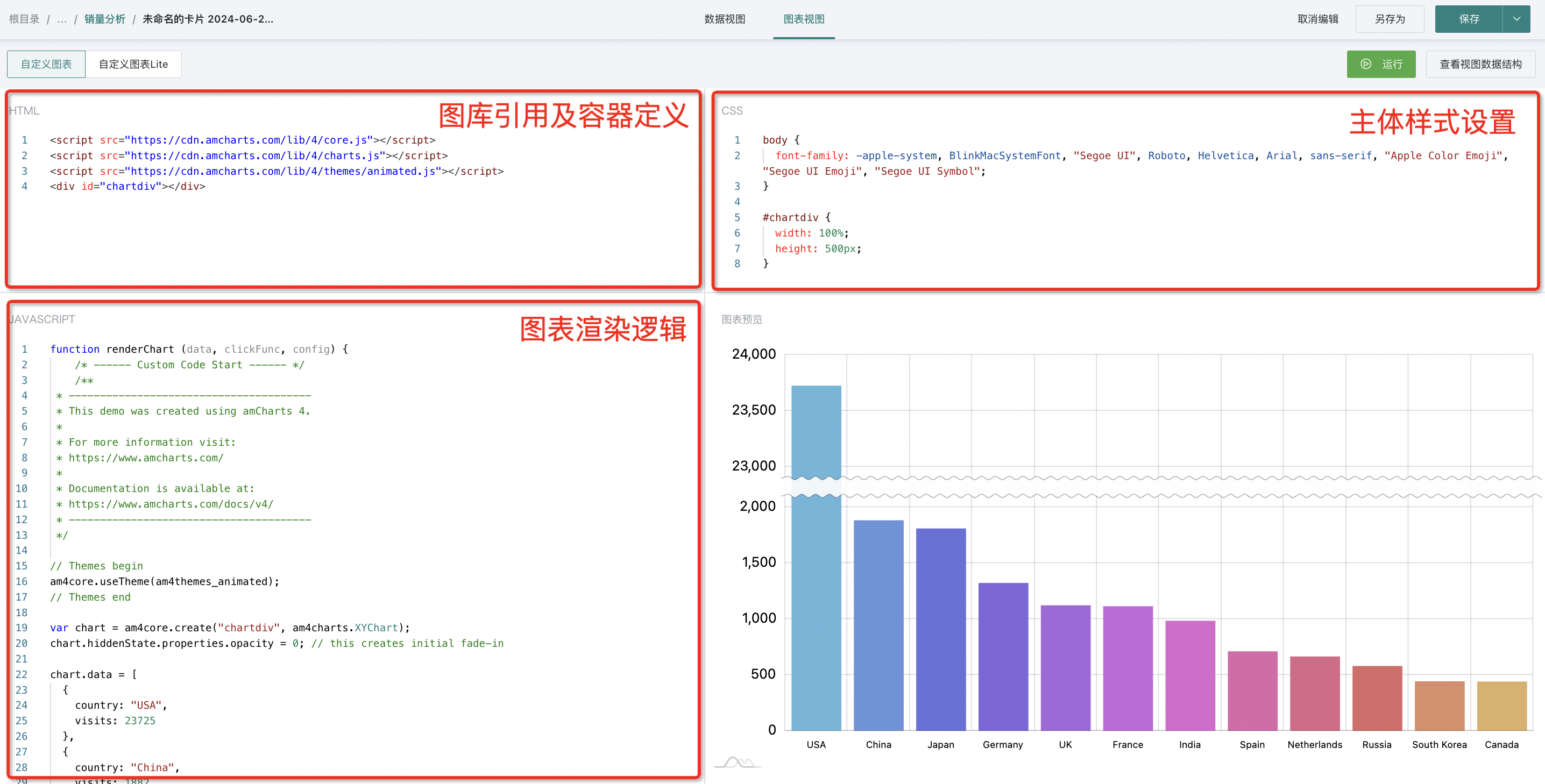Click 取消编辑 button

[x=1317, y=19]
